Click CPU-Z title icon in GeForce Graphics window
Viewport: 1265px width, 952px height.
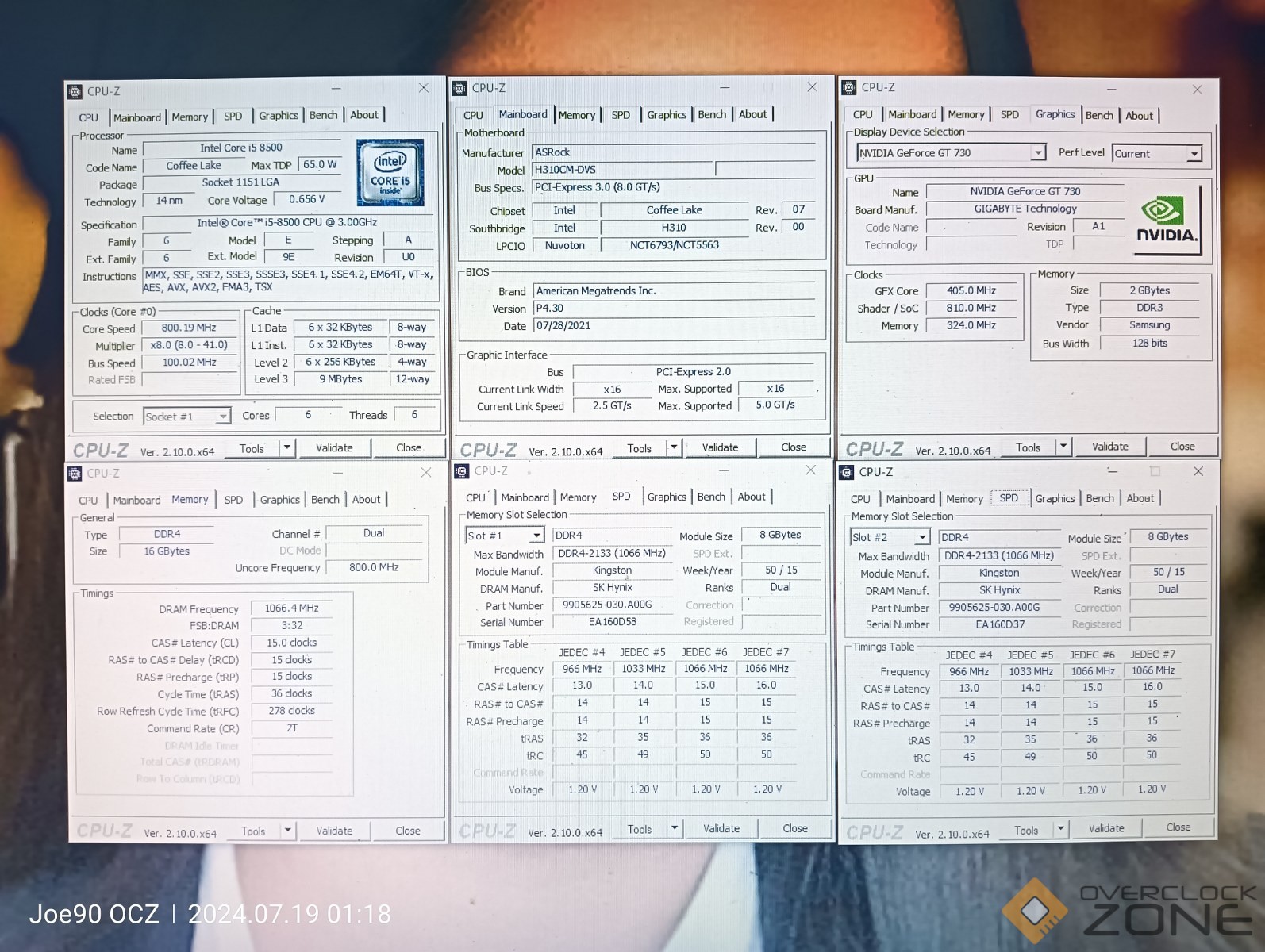[x=849, y=87]
